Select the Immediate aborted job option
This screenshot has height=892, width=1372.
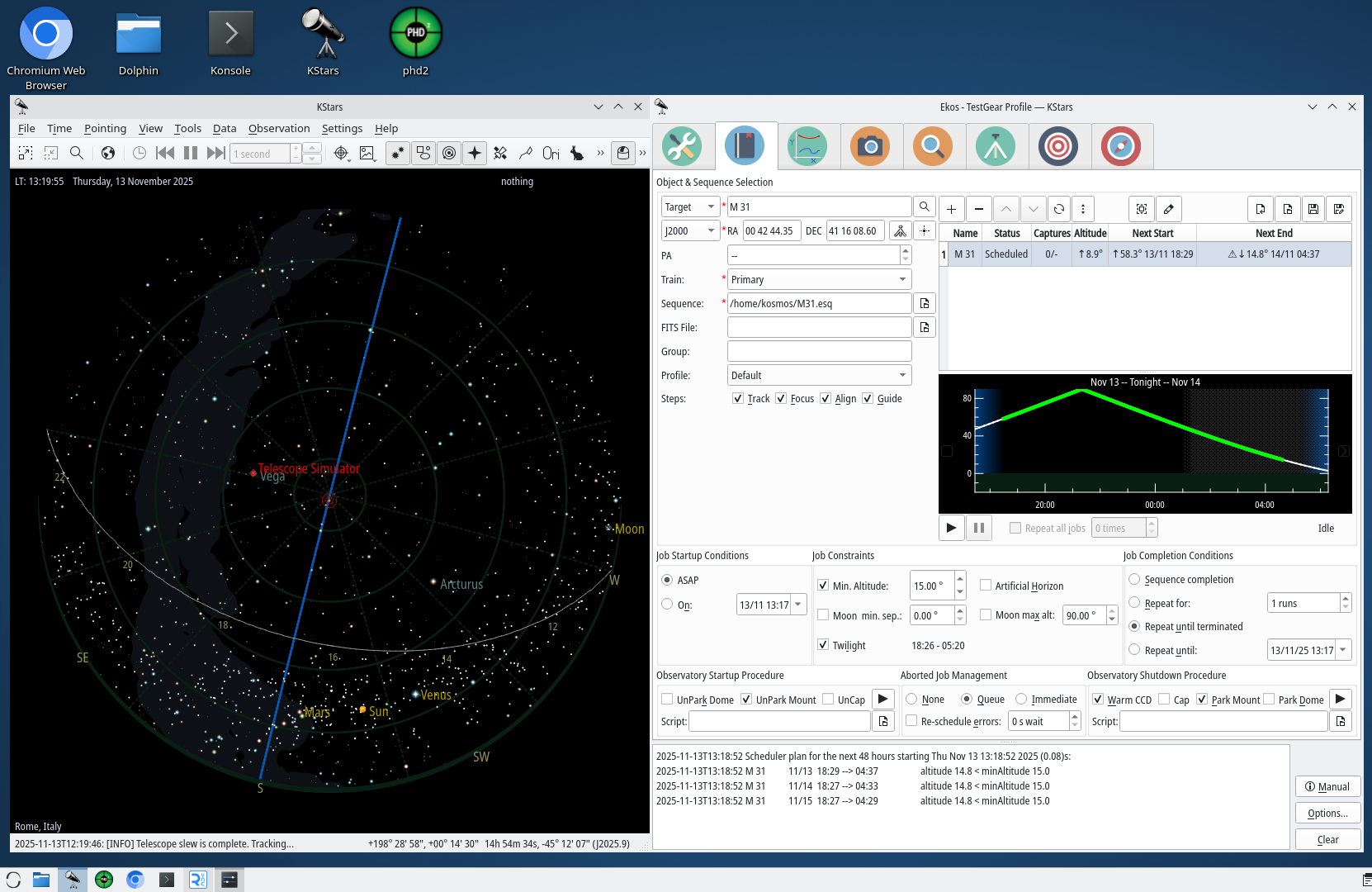click(1020, 699)
